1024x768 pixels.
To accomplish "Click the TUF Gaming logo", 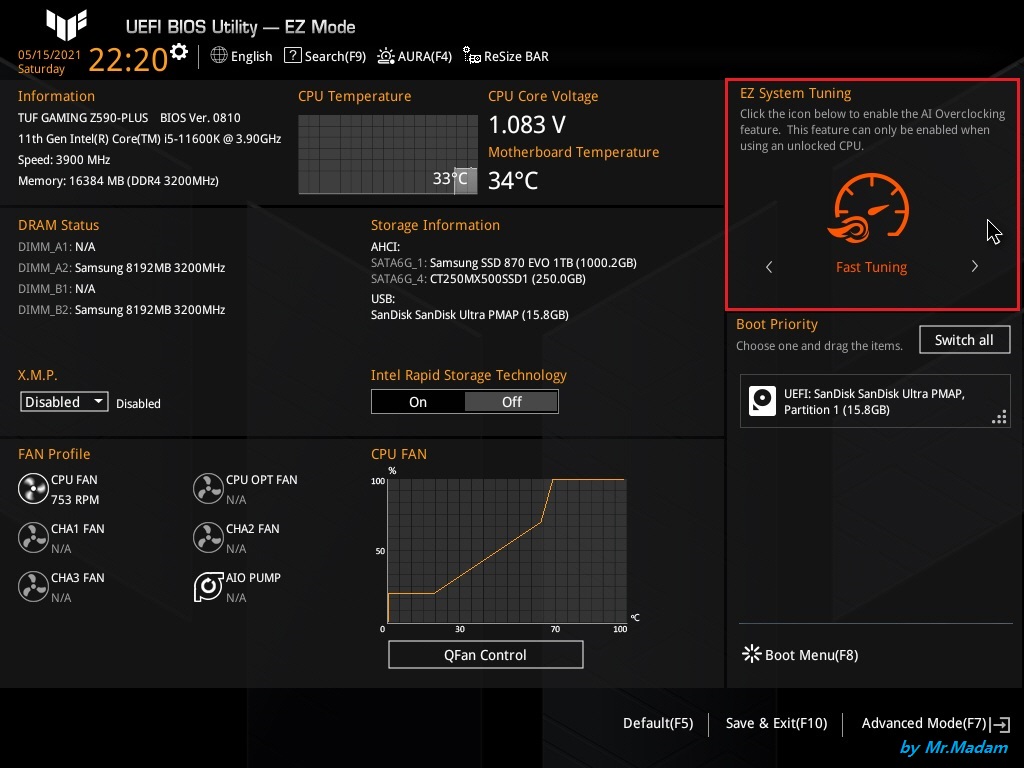I will pyautogui.click(x=66, y=25).
